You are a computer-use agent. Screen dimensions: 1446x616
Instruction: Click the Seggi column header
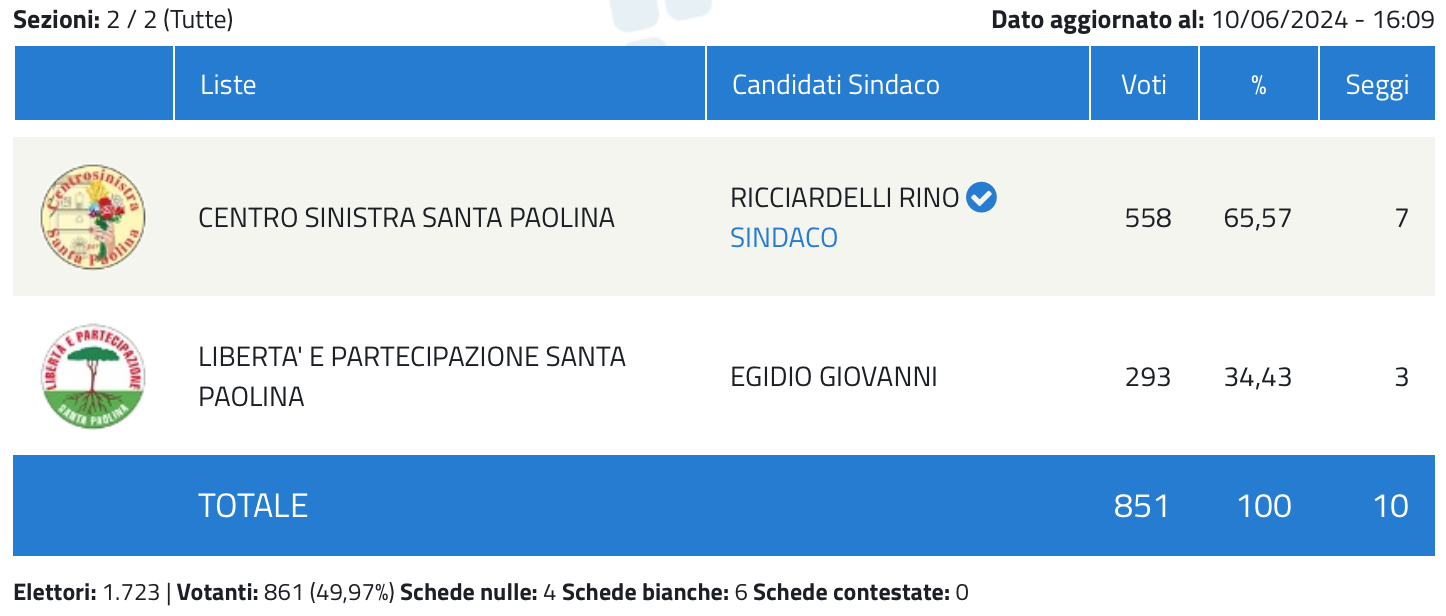pos(1377,86)
